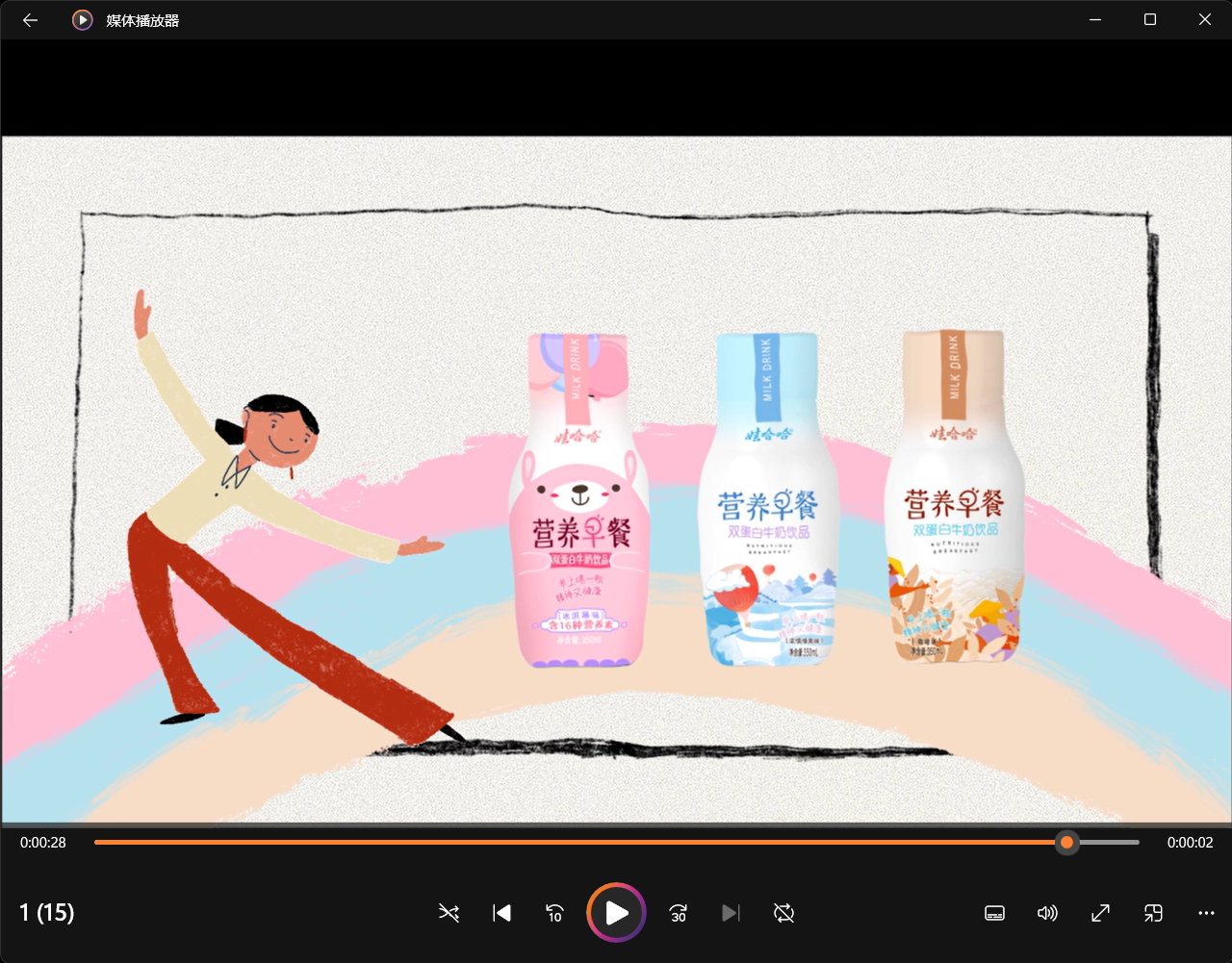This screenshot has width=1232, height=963.
Task: Open subtitles and captions menu
Action: tap(995, 913)
